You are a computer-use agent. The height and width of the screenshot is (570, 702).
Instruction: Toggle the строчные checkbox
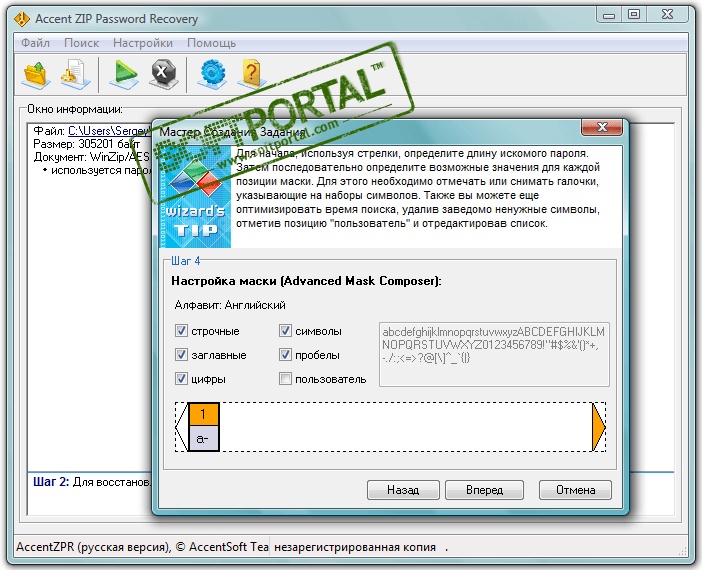pyautogui.click(x=181, y=331)
